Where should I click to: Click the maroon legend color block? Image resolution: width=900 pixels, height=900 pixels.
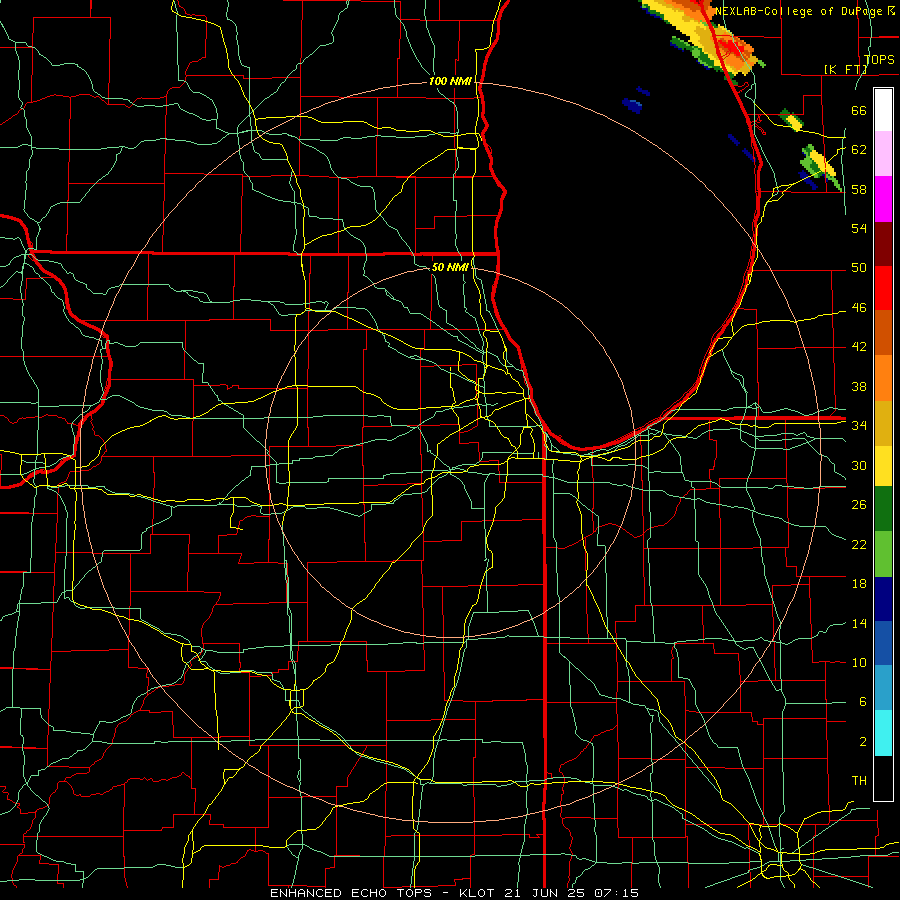coord(883,243)
